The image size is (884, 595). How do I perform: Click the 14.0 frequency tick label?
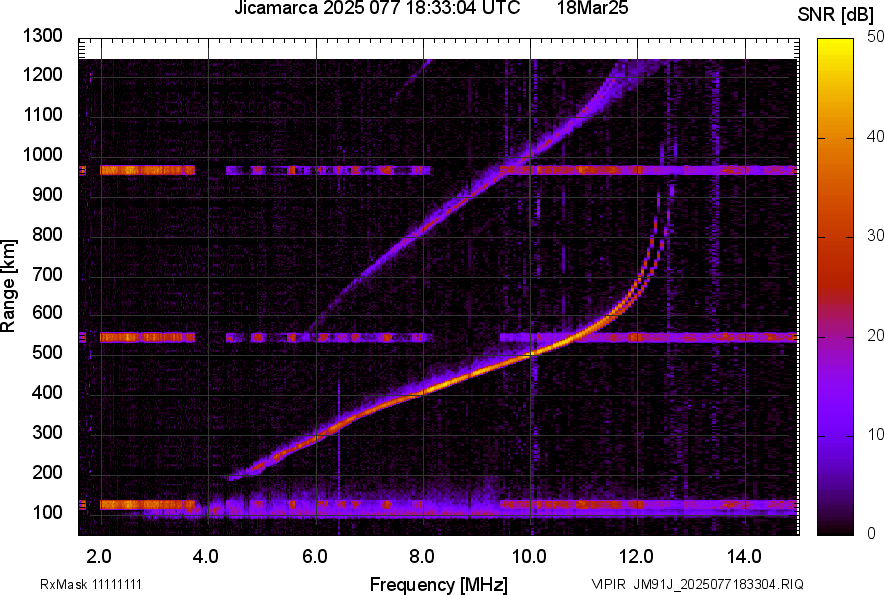(744, 557)
